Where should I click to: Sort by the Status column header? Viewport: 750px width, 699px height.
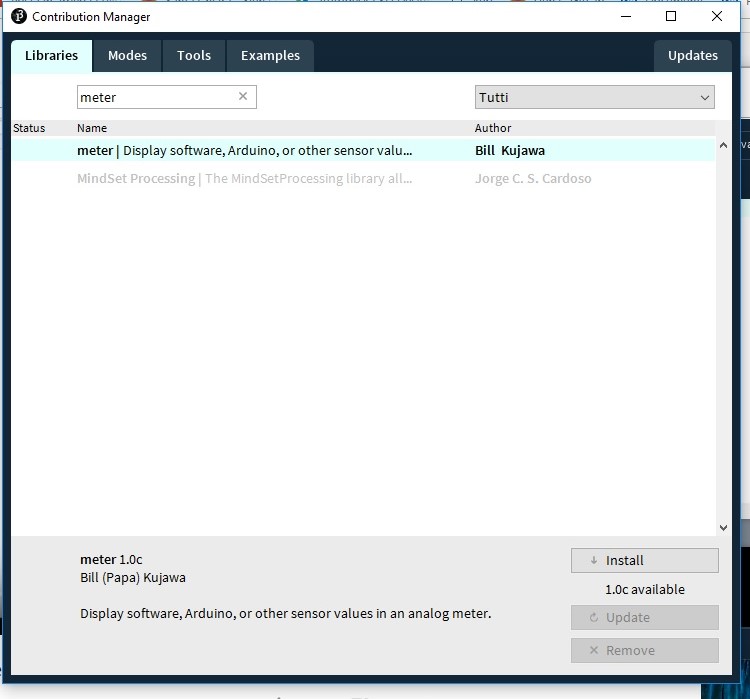pyautogui.click(x=29, y=128)
